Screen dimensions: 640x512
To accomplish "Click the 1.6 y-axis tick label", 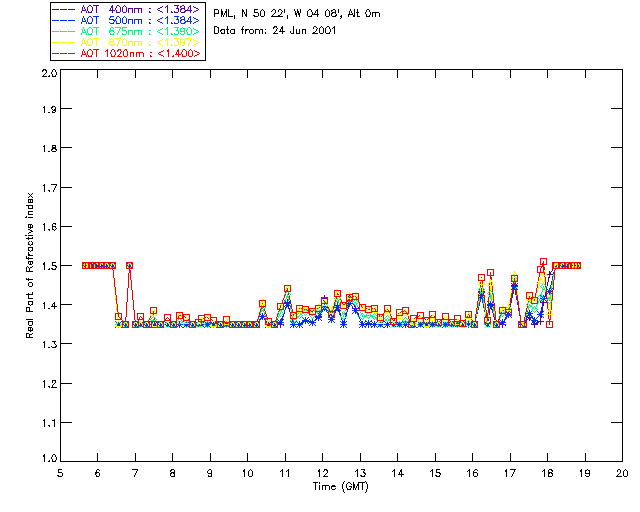I will [x=49, y=227].
